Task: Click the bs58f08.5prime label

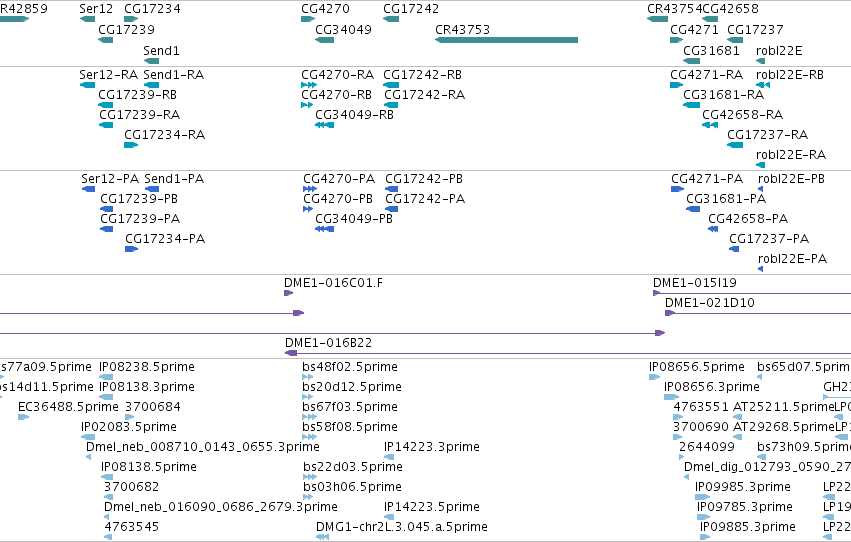Action: pyautogui.click(x=350, y=427)
